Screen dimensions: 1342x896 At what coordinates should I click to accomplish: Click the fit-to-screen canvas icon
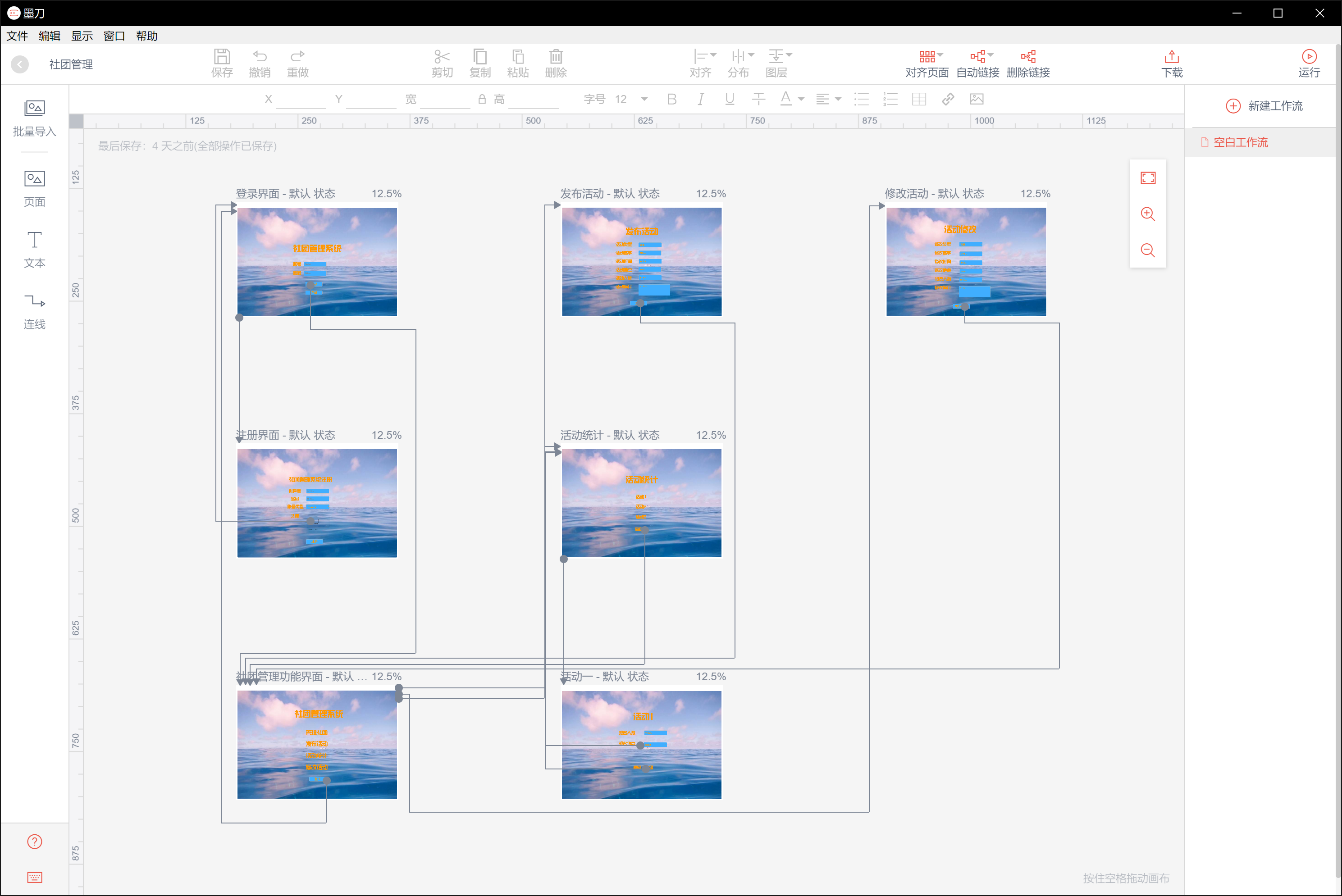1148,178
